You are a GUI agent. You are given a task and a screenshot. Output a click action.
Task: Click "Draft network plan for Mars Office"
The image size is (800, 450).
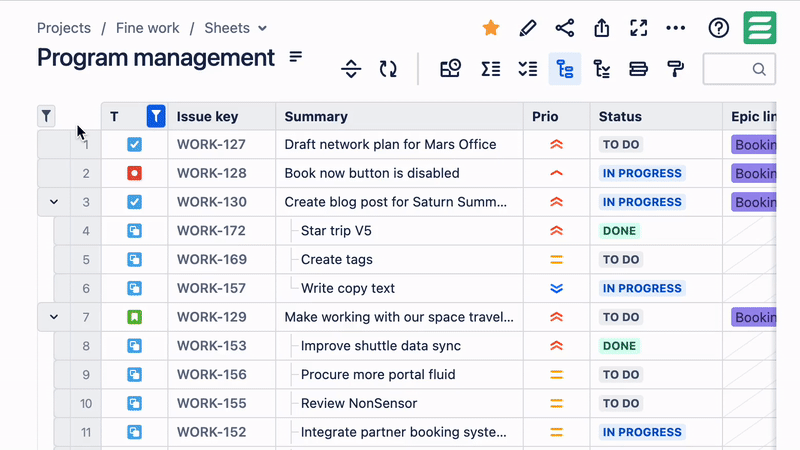click(390, 144)
